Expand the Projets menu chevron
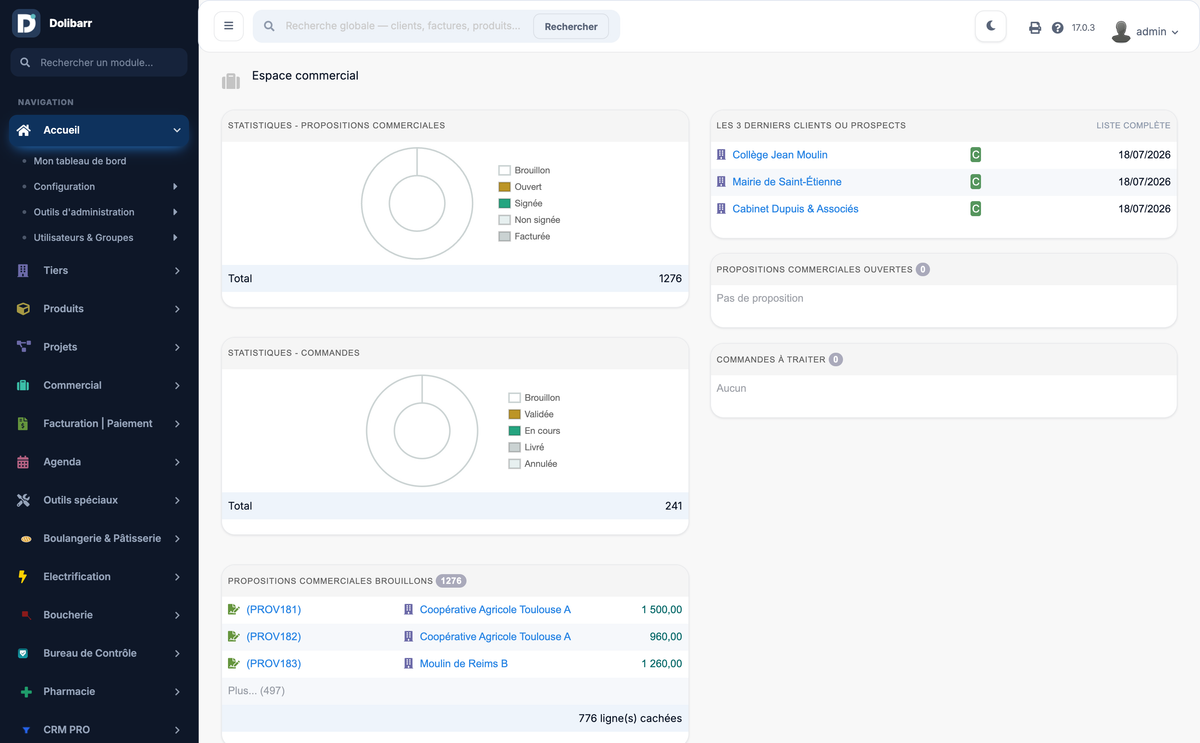The height and width of the screenshot is (743, 1200). click(x=177, y=347)
